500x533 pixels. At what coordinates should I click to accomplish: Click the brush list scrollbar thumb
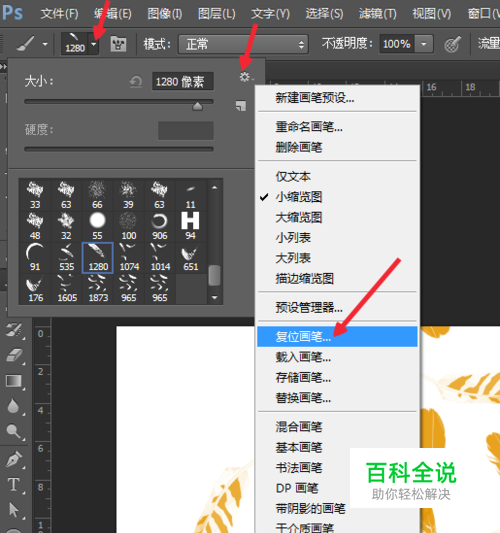214,275
